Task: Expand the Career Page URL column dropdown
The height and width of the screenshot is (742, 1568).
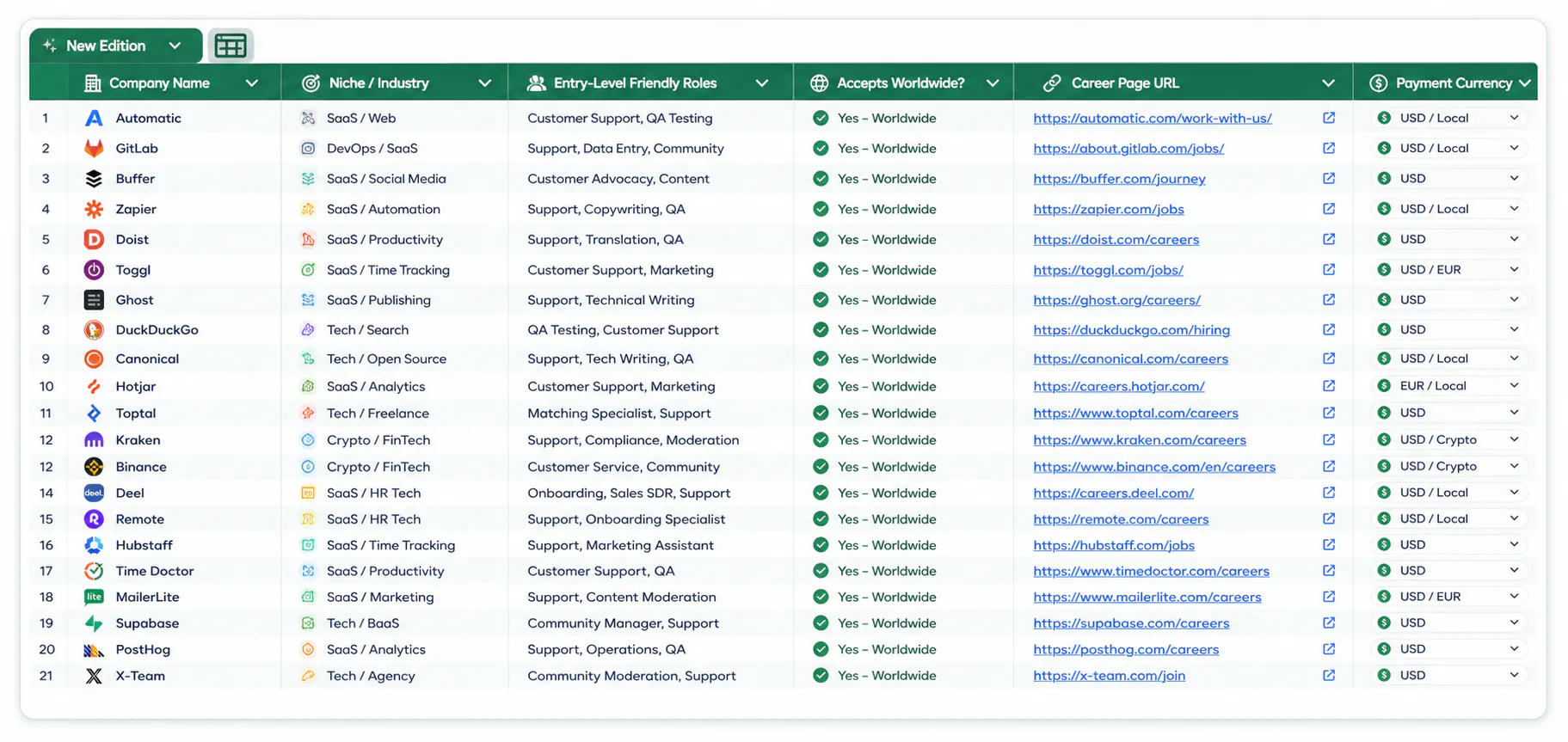Action: (1329, 83)
